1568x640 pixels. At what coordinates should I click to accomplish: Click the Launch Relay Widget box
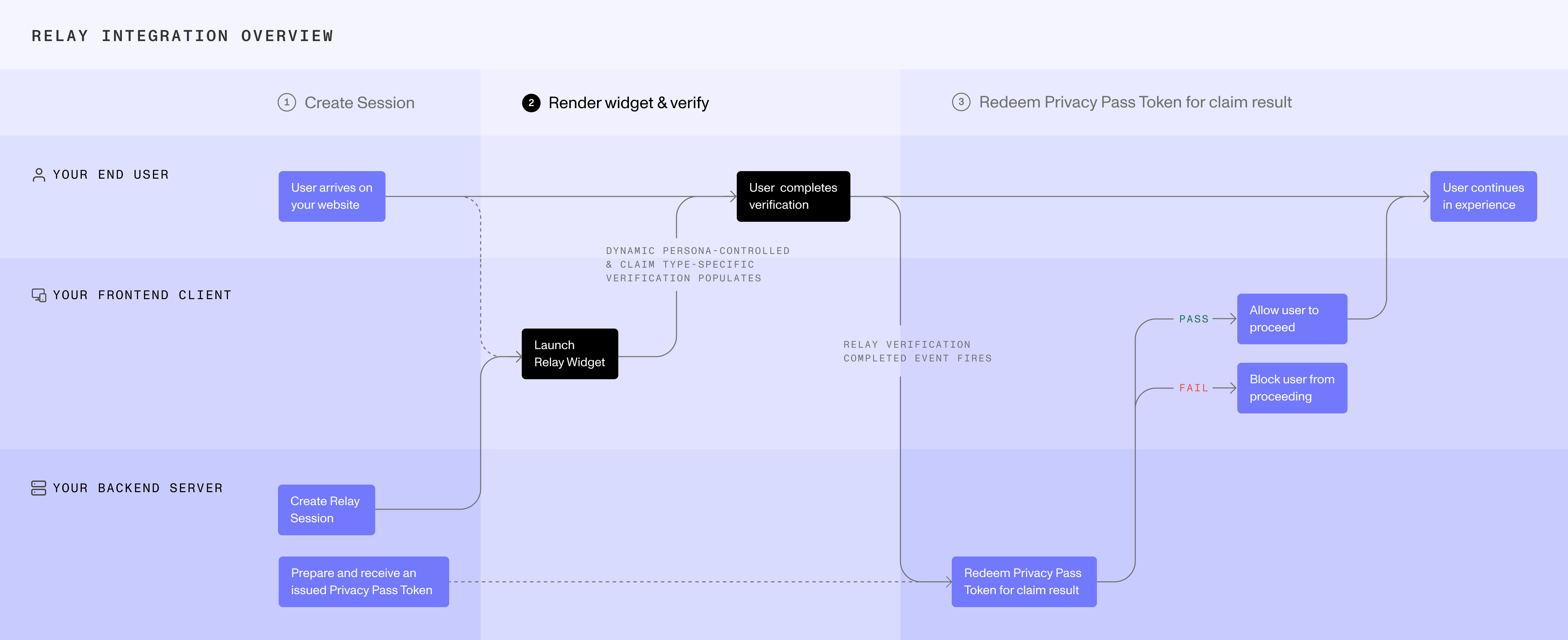click(x=570, y=354)
